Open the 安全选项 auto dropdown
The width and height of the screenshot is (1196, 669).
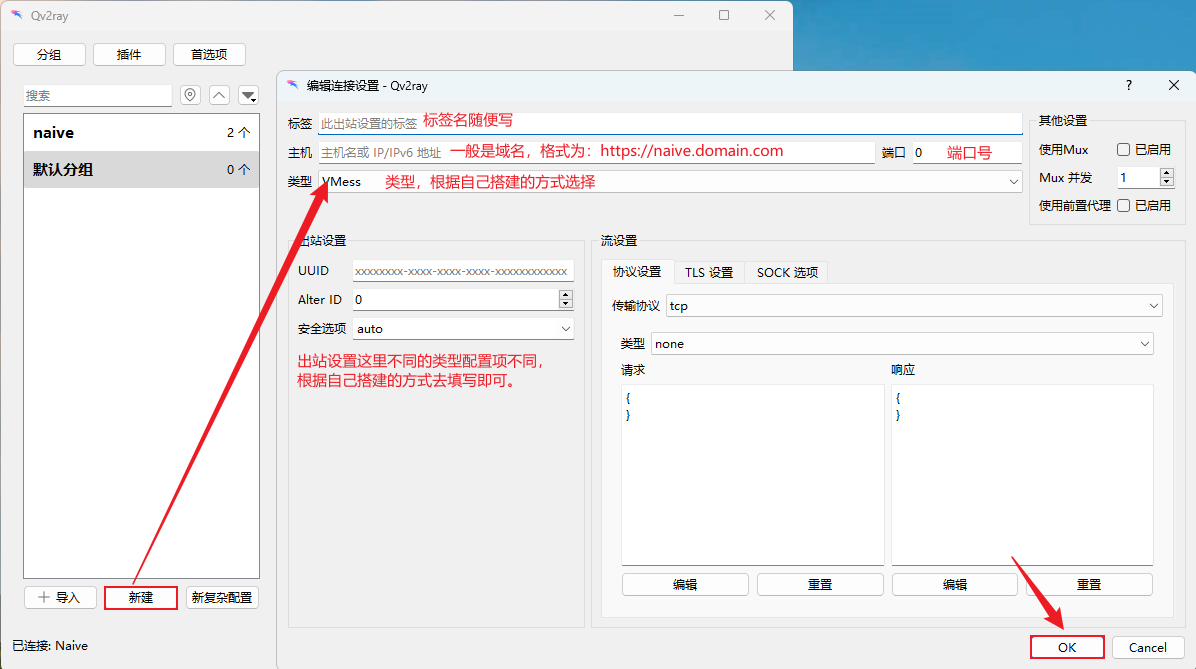[565, 329]
